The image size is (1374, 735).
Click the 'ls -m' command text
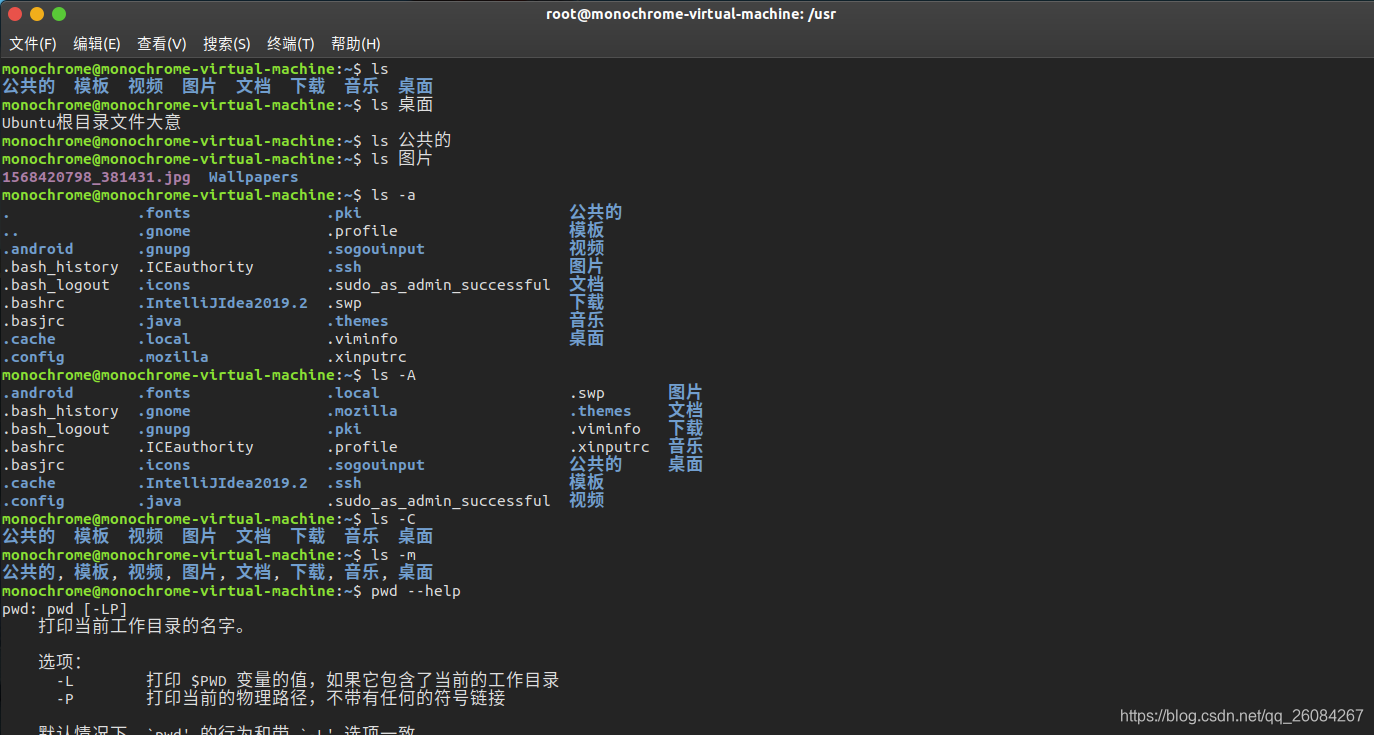(393, 555)
